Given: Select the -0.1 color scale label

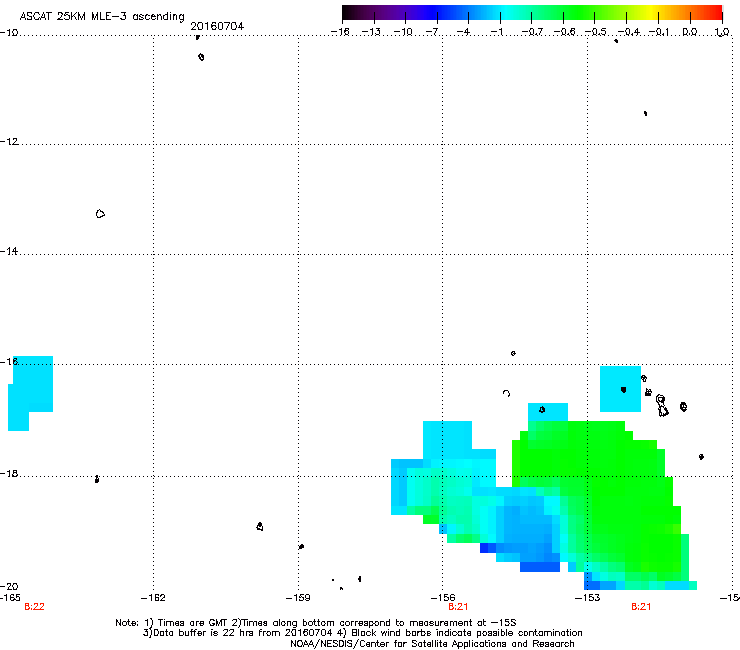Looking at the screenshot, I should 659,32.
